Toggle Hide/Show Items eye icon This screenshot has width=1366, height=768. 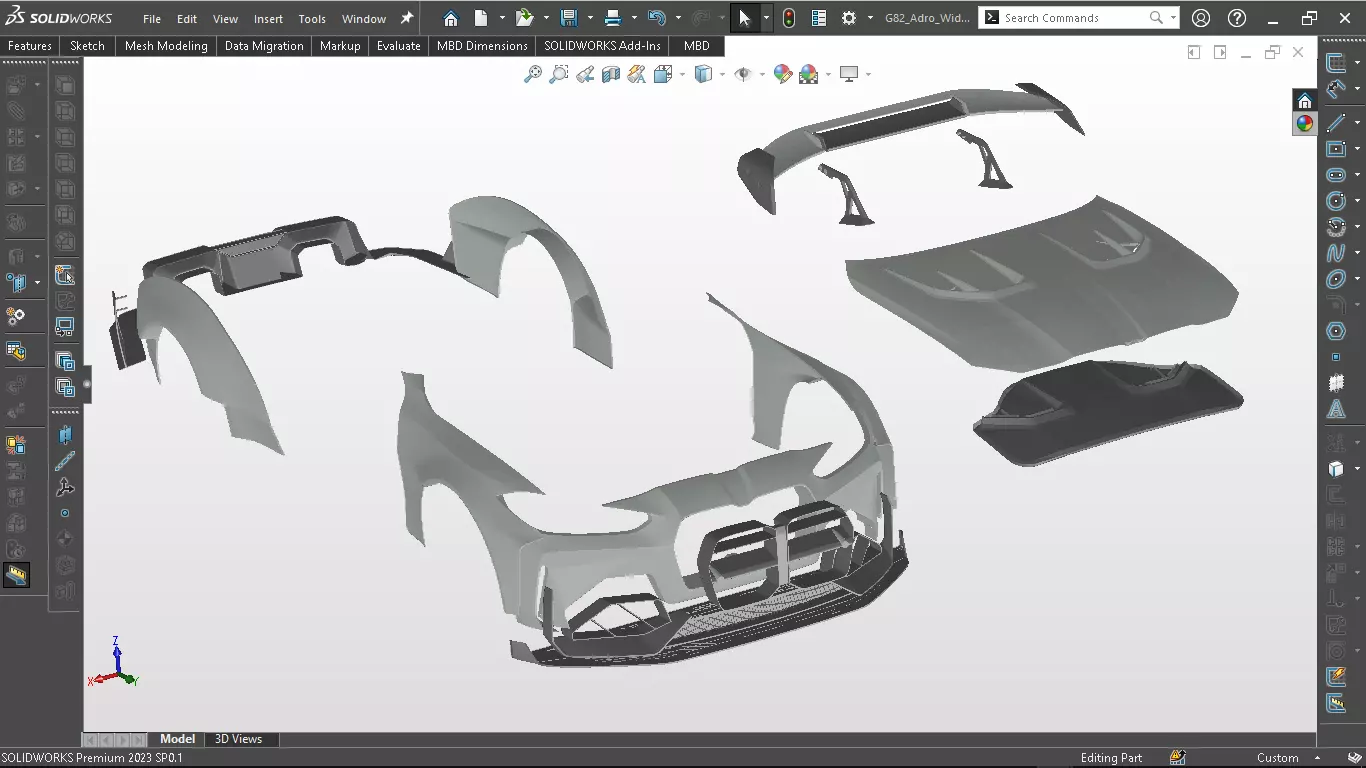tap(743, 74)
